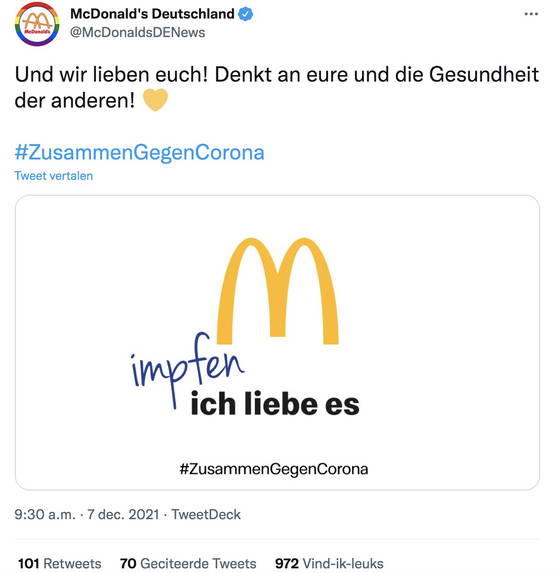555x573 pixels.
Task: Open the @McDonaldsDENews handle
Action: 137,33
